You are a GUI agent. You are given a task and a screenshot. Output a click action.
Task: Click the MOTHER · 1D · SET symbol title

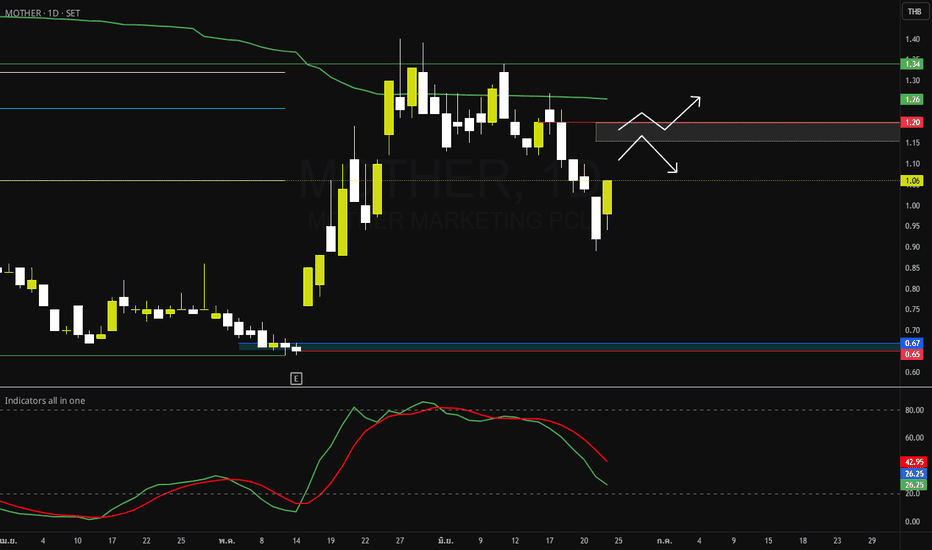click(x=42, y=13)
